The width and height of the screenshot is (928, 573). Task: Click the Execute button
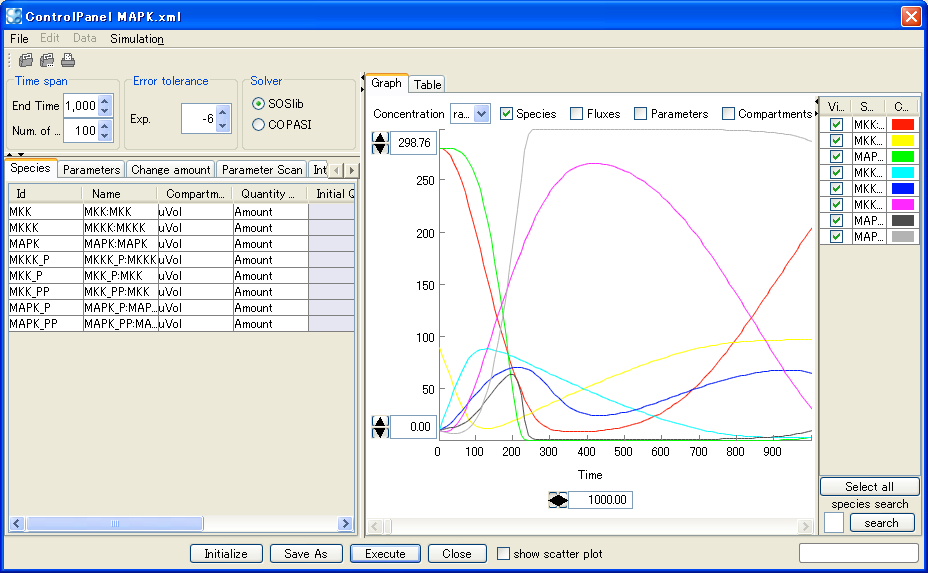385,554
